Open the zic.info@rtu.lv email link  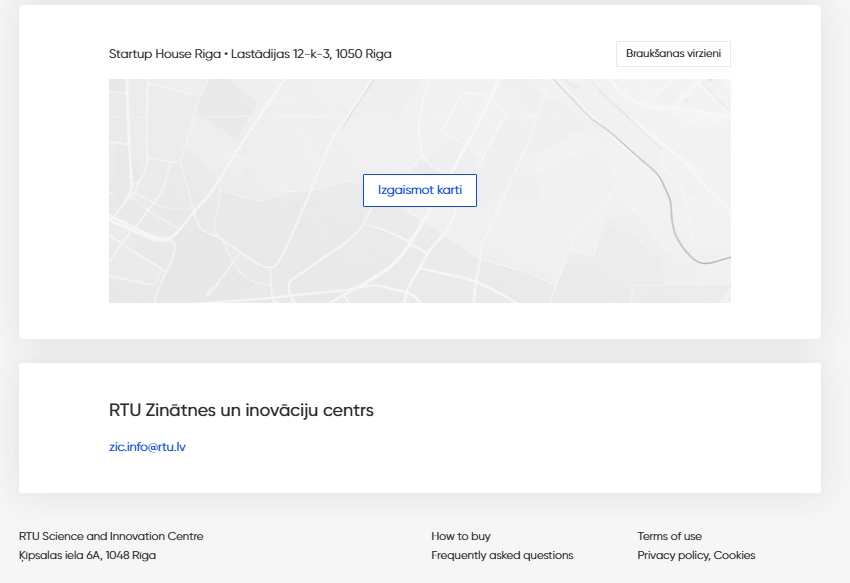tap(147, 447)
